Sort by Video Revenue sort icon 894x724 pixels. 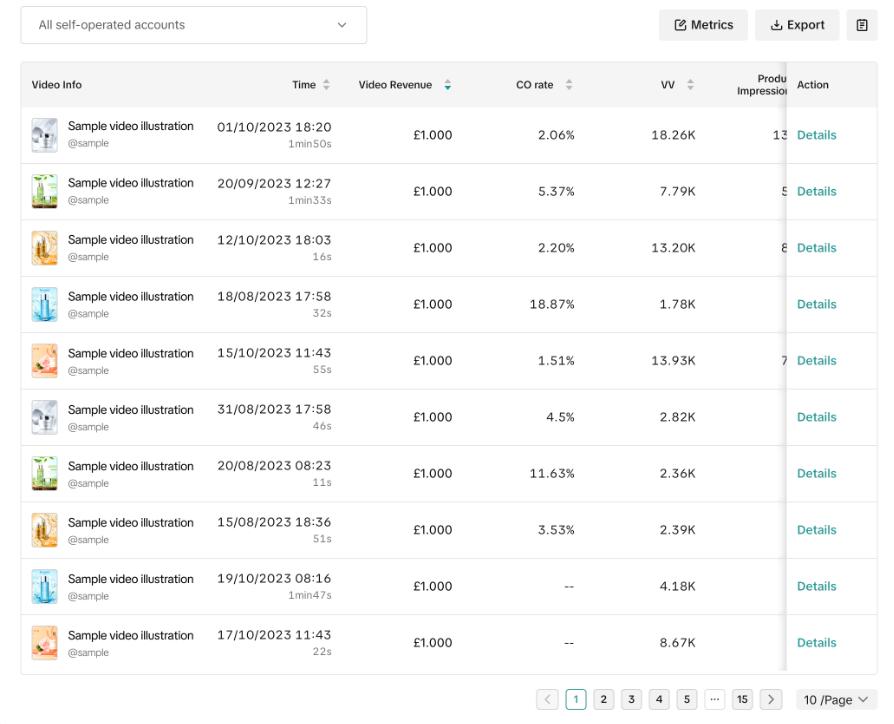click(x=447, y=85)
